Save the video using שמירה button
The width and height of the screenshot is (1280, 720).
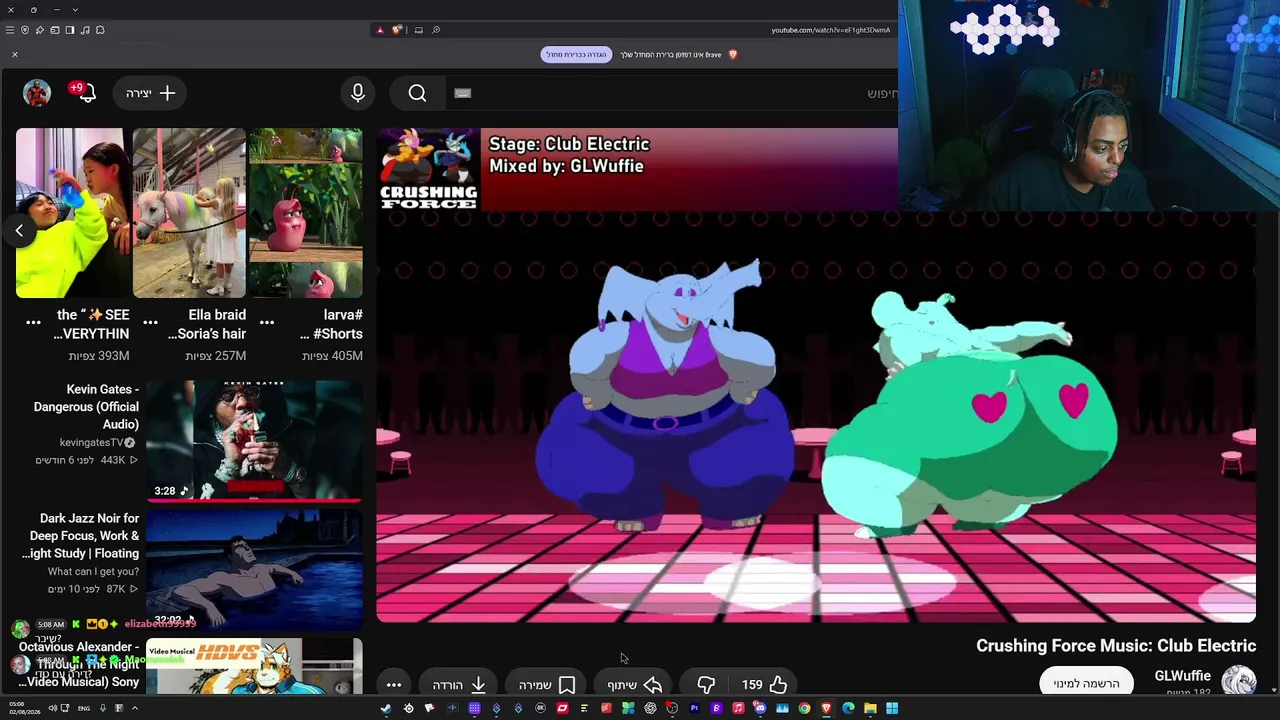(547, 684)
